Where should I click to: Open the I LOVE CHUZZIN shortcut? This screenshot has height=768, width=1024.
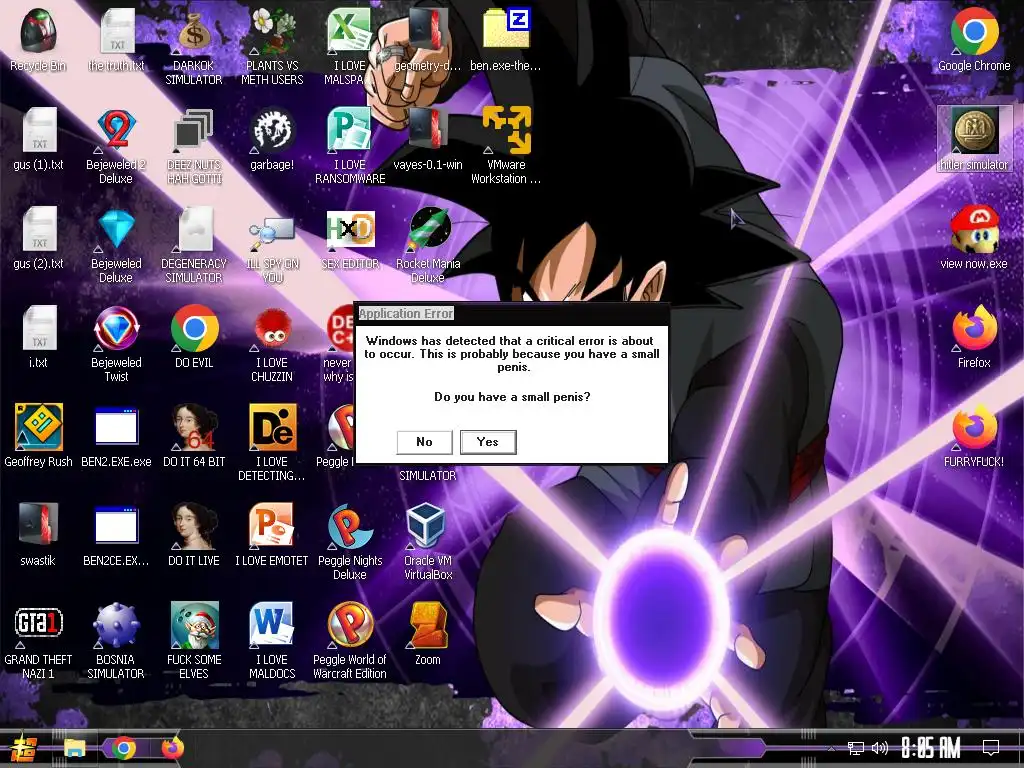[272, 344]
